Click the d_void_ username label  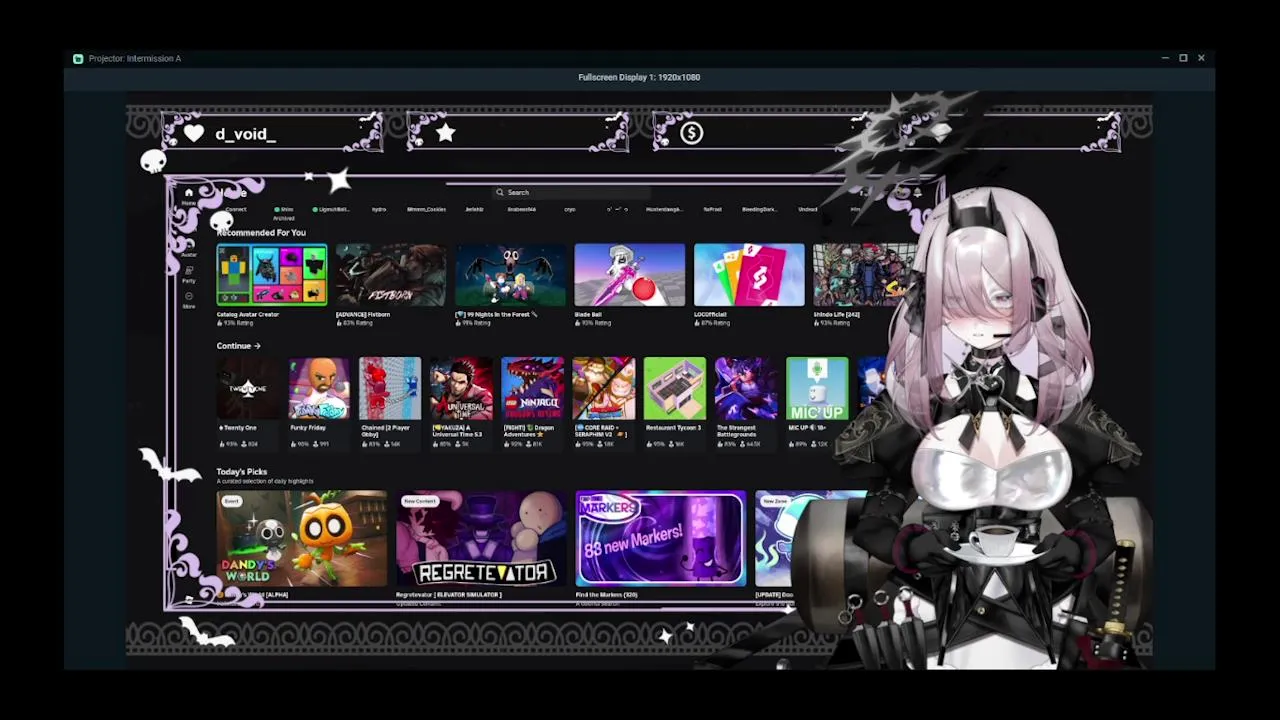coord(245,134)
